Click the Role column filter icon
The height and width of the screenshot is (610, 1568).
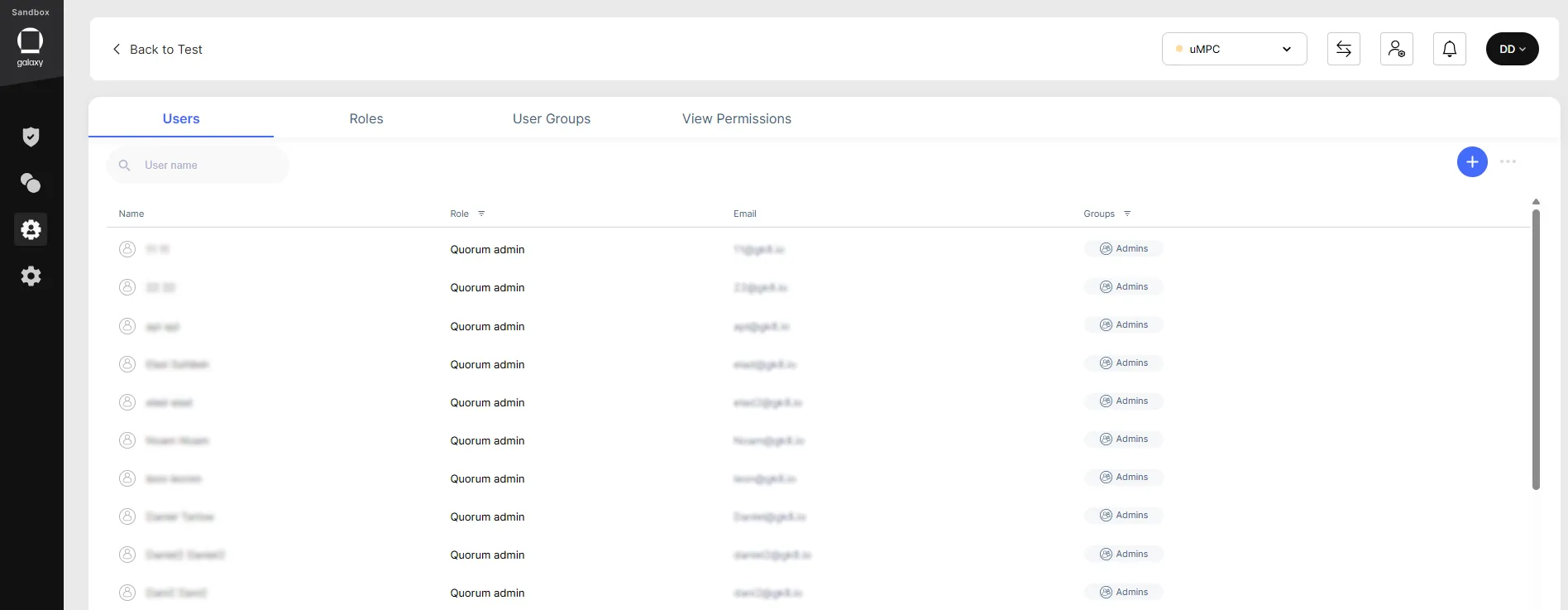pos(481,214)
